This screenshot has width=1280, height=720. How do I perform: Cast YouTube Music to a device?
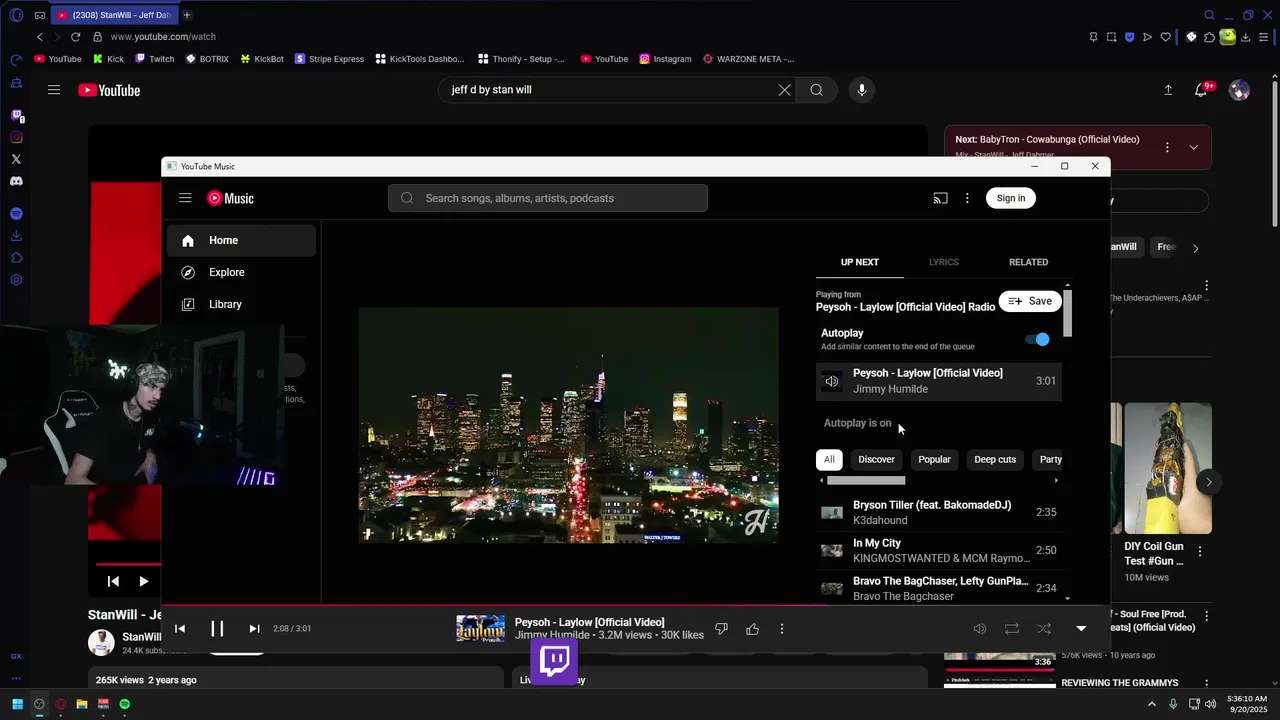[940, 198]
